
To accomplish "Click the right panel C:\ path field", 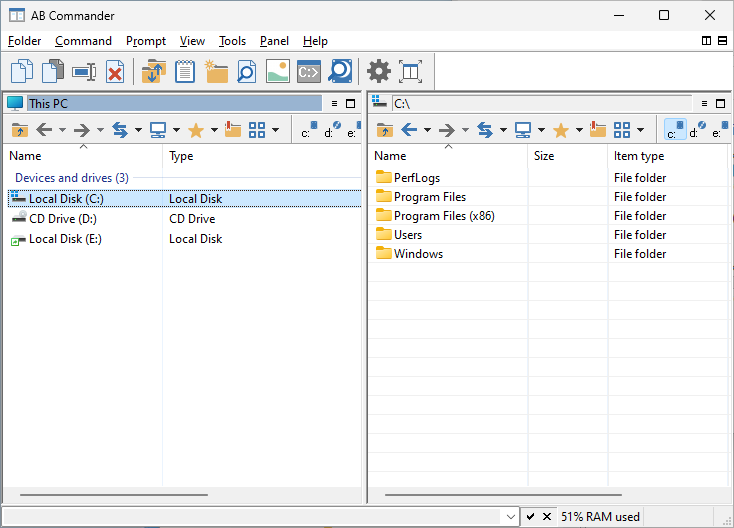I will point(542,103).
